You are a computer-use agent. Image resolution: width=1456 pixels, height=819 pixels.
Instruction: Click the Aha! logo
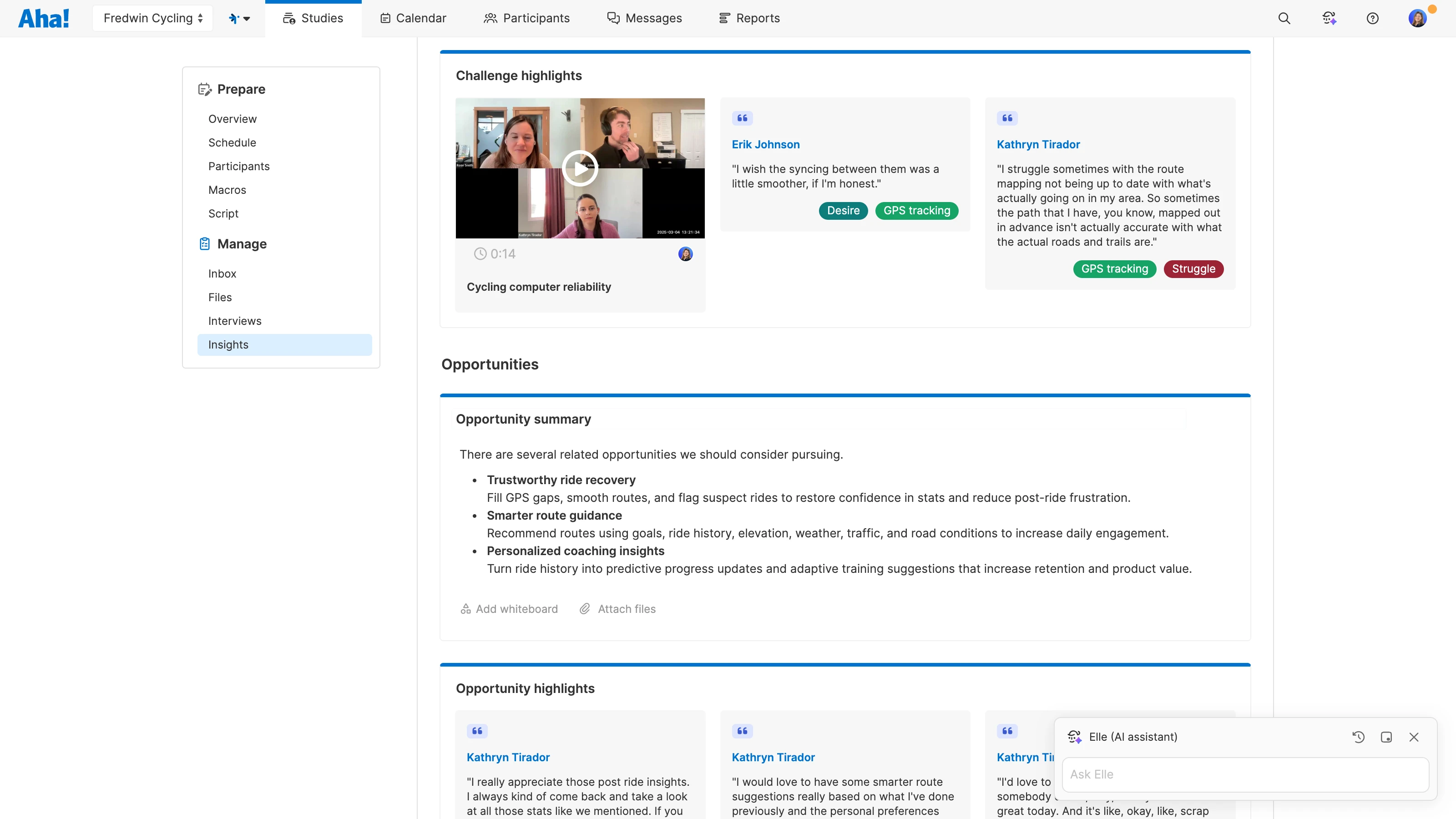point(44,18)
